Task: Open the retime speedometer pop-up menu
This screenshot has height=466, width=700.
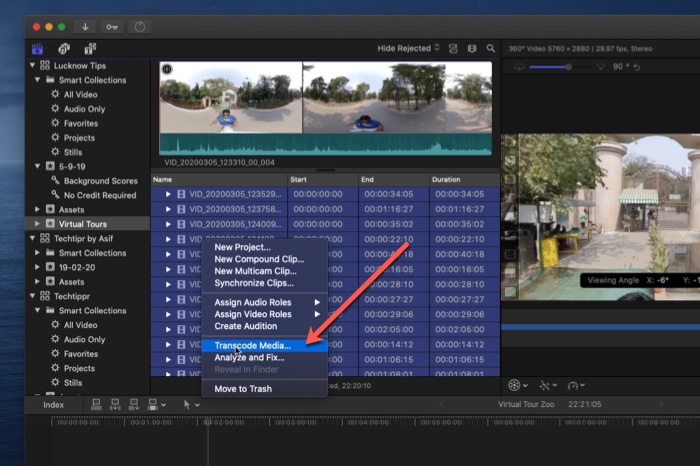Action: [x=576, y=385]
